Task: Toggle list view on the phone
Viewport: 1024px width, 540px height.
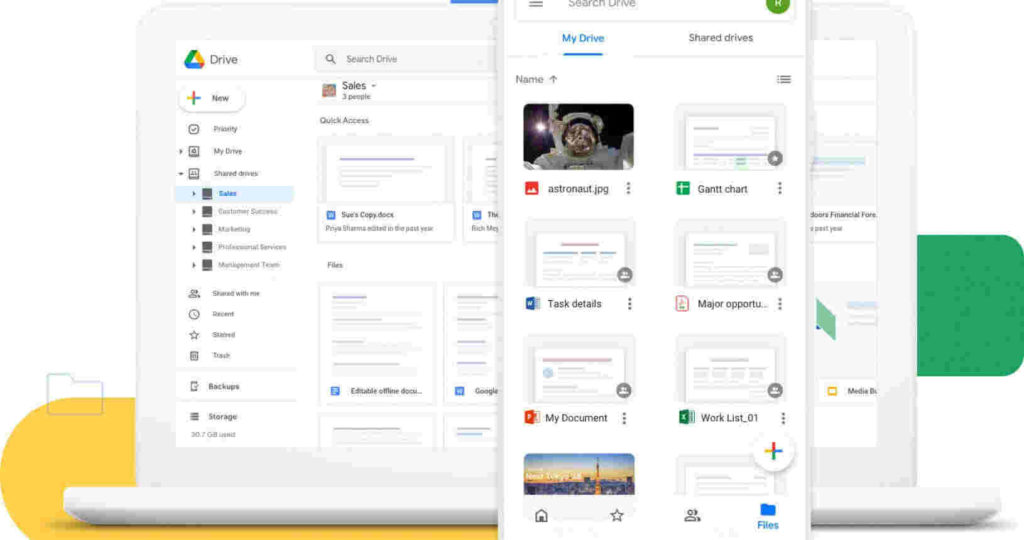Action: [784, 80]
